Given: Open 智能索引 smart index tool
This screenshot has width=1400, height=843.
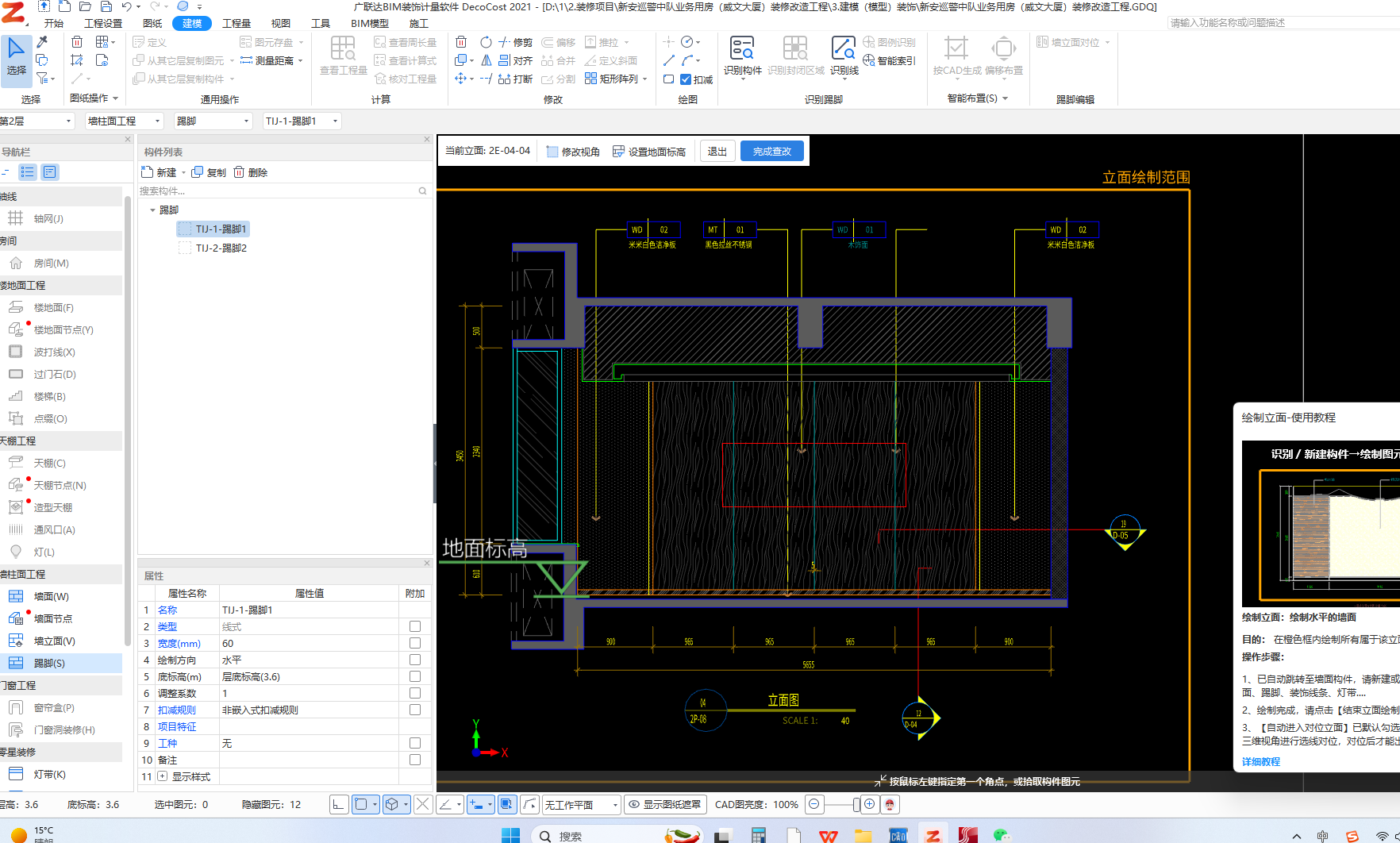Looking at the screenshot, I should pyautogui.click(x=889, y=60).
